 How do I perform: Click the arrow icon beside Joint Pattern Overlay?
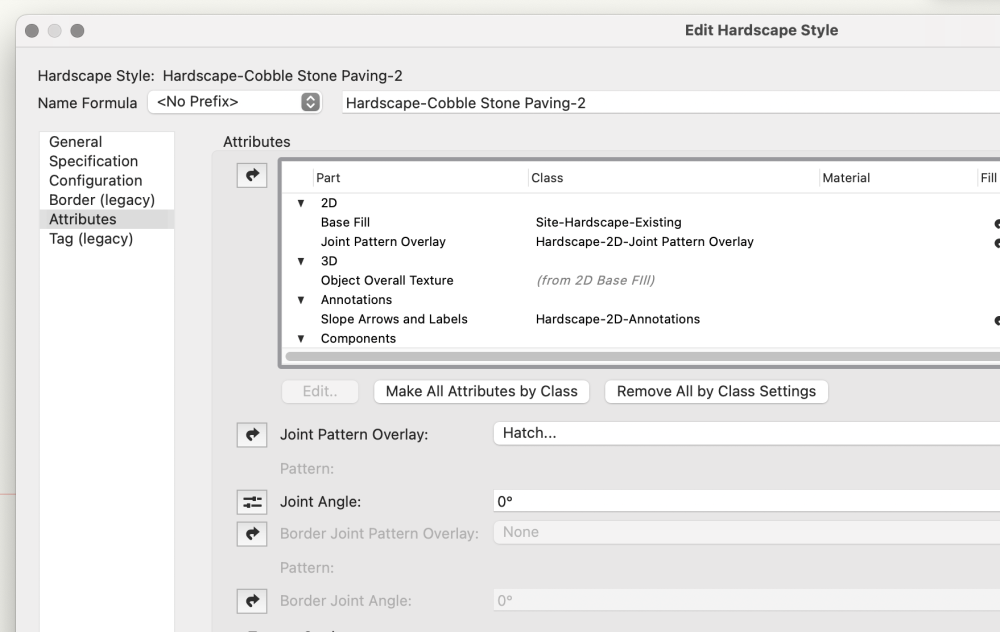251,435
